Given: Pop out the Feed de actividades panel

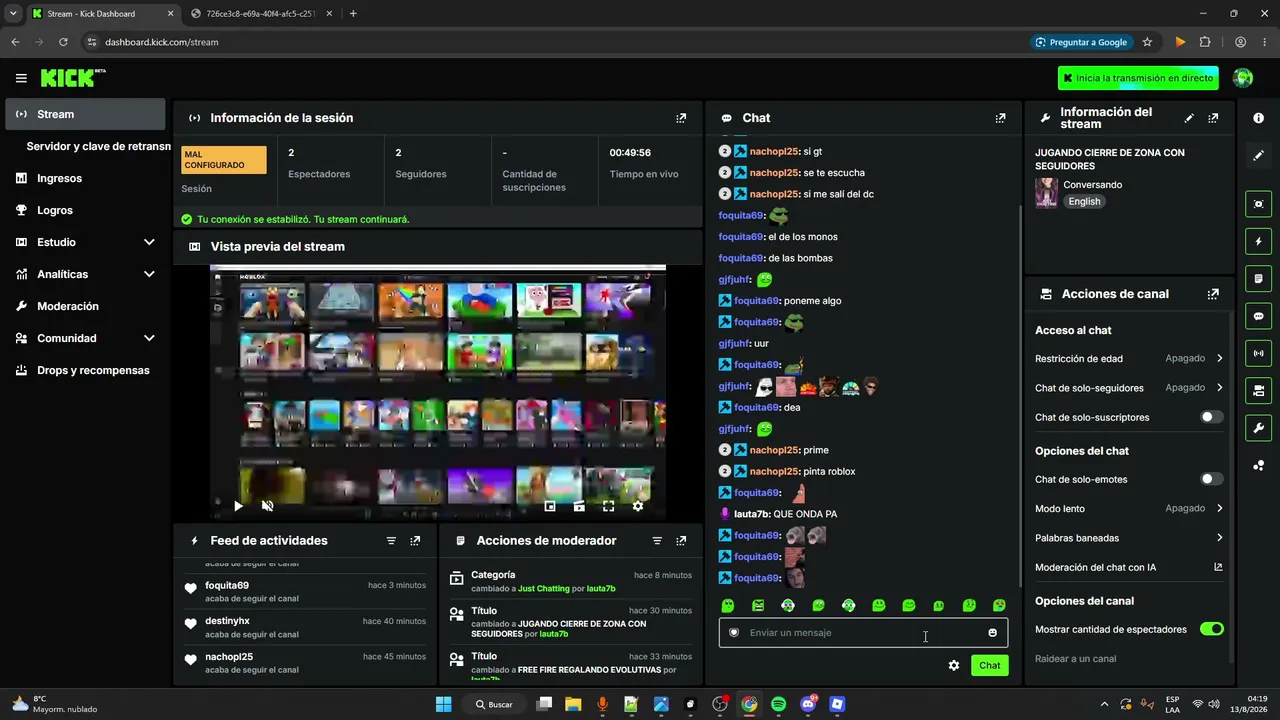Looking at the screenshot, I should coord(415,541).
